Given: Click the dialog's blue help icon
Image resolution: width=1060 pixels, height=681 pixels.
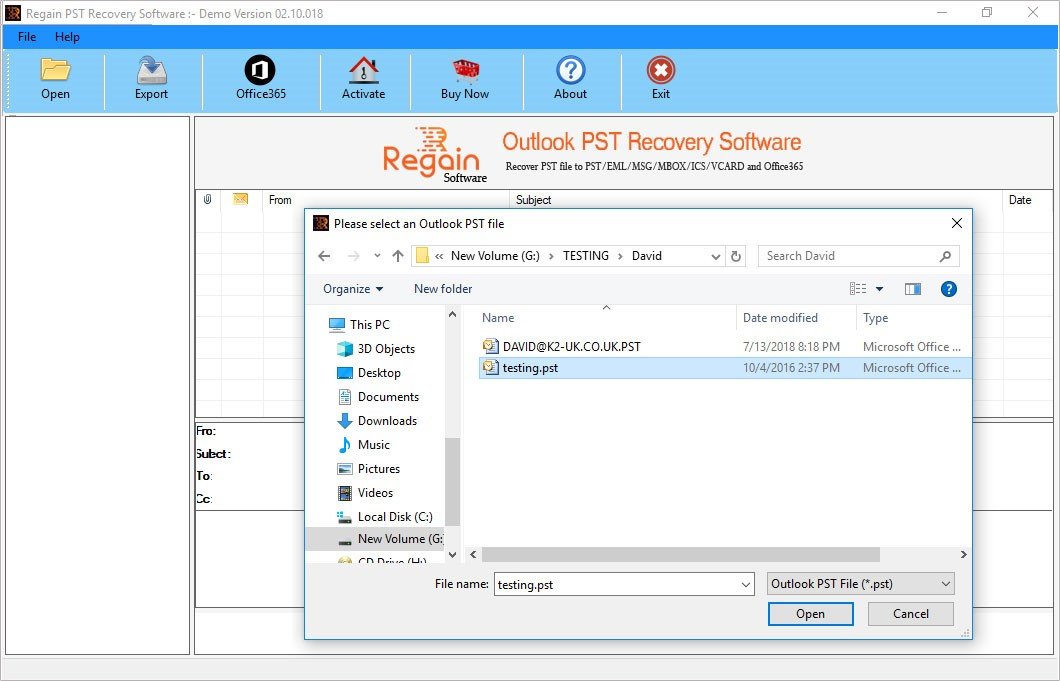Looking at the screenshot, I should point(948,289).
